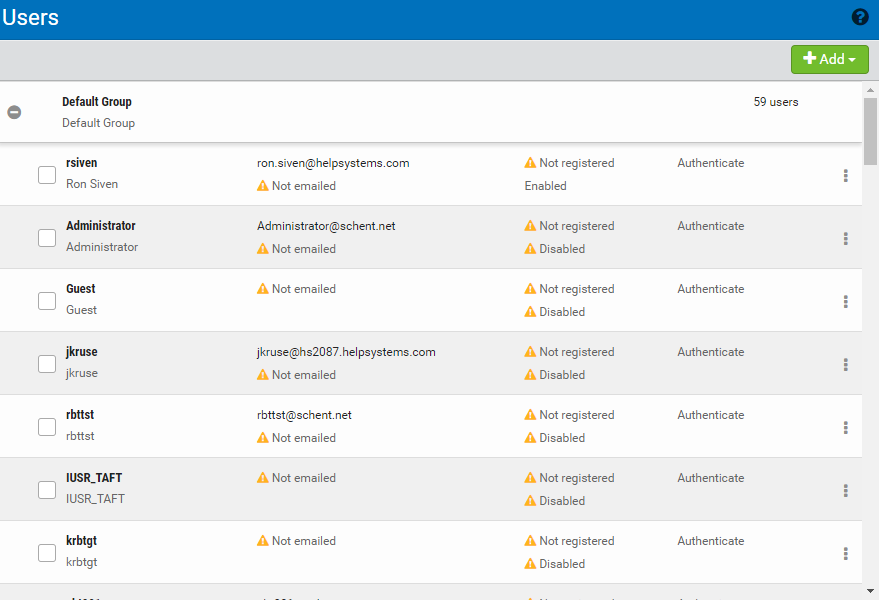Select the rsiven user checkbox
This screenshot has height=600, width=879.
tap(47, 175)
